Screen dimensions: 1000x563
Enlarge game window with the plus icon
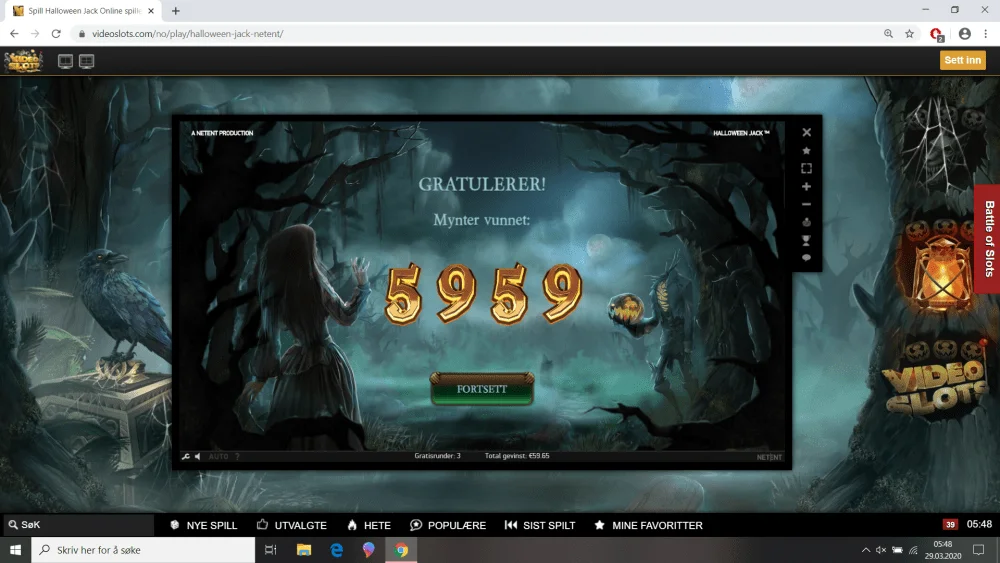806,186
